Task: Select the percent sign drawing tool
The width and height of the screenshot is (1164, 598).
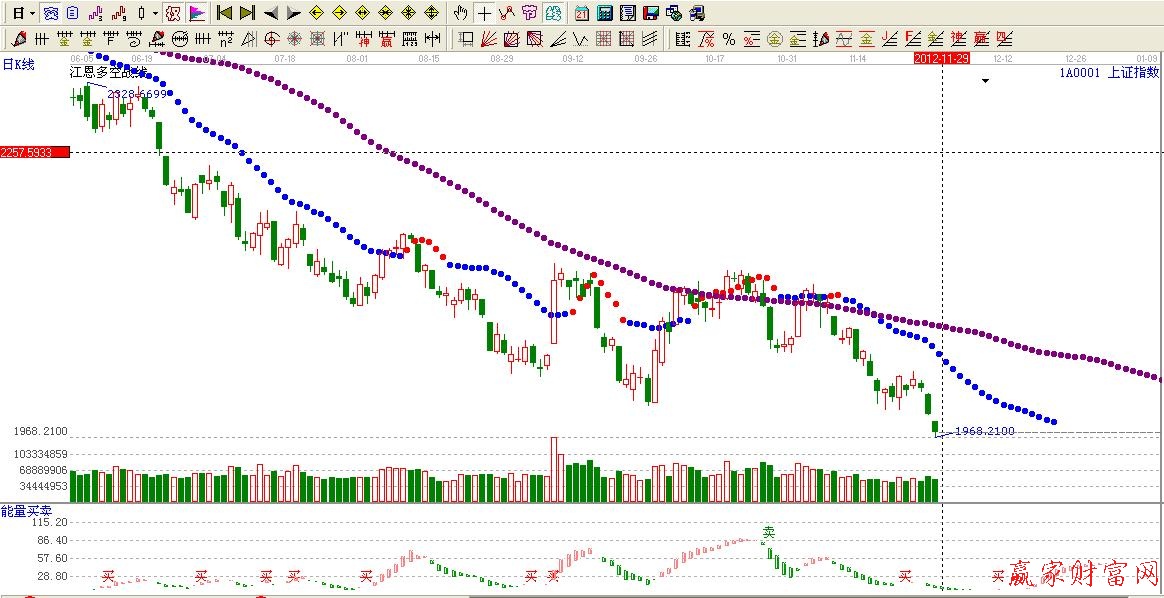Action: tap(729, 39)
